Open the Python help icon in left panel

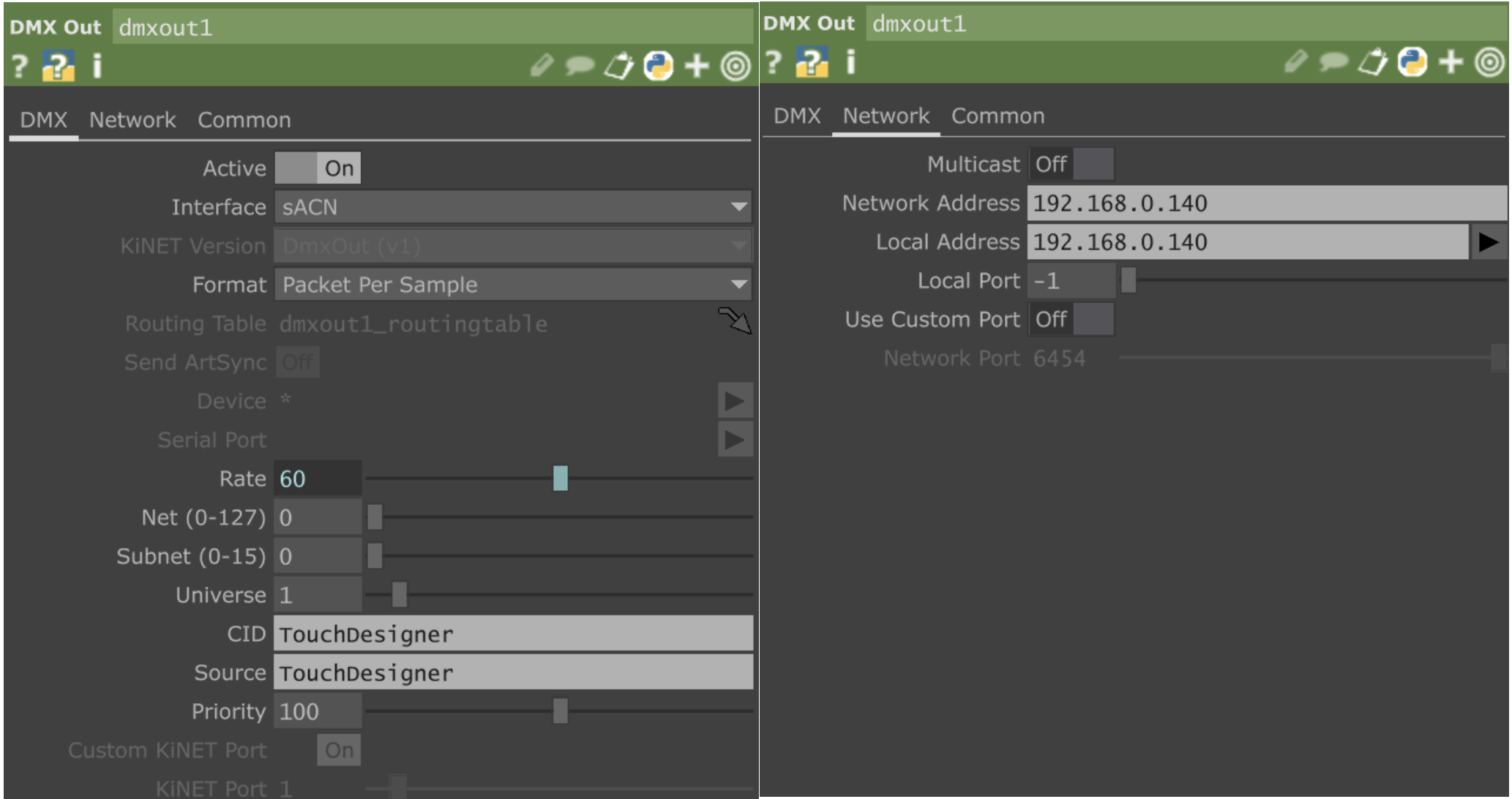click(x=58, y=66)
